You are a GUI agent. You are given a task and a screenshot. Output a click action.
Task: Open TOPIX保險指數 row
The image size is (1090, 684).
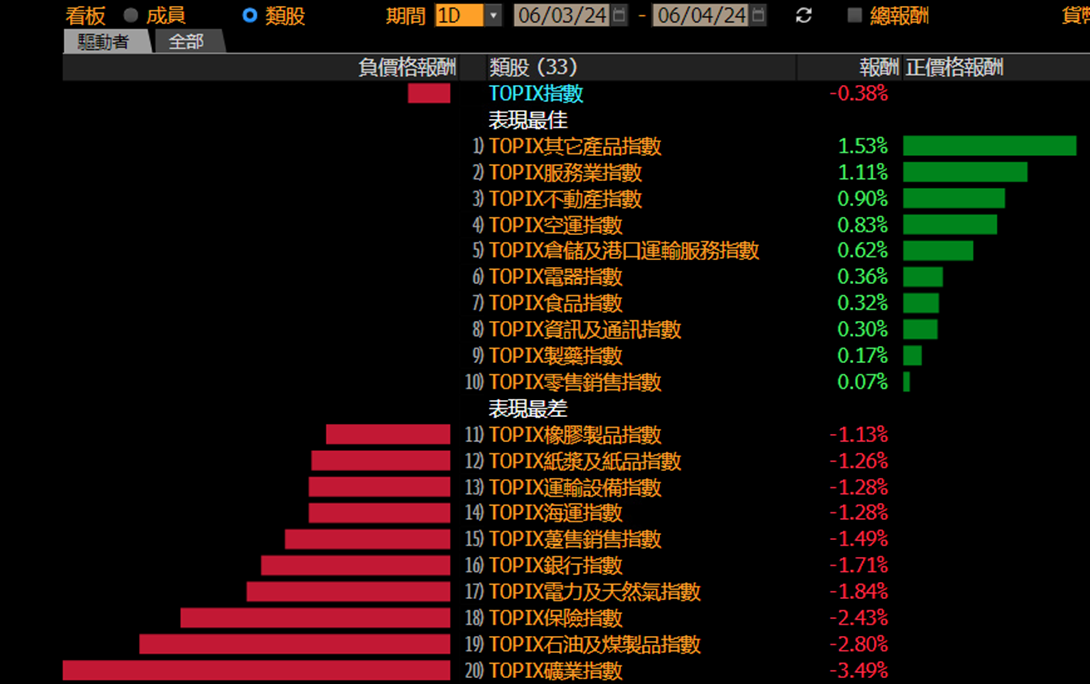click(555, 618)
